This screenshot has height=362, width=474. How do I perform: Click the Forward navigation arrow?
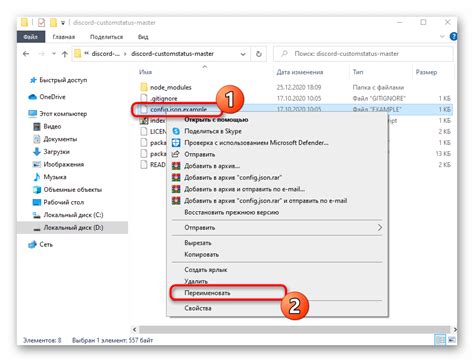42,54
